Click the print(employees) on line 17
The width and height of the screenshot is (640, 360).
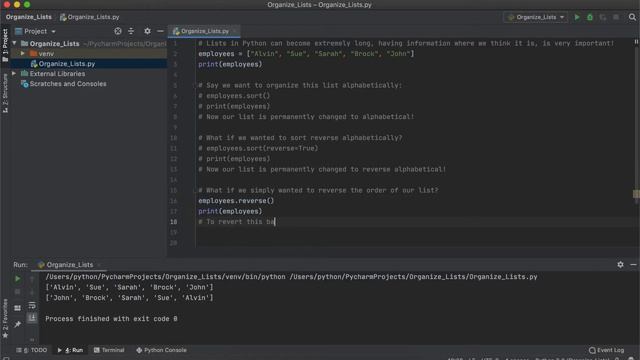pos(230,211)
